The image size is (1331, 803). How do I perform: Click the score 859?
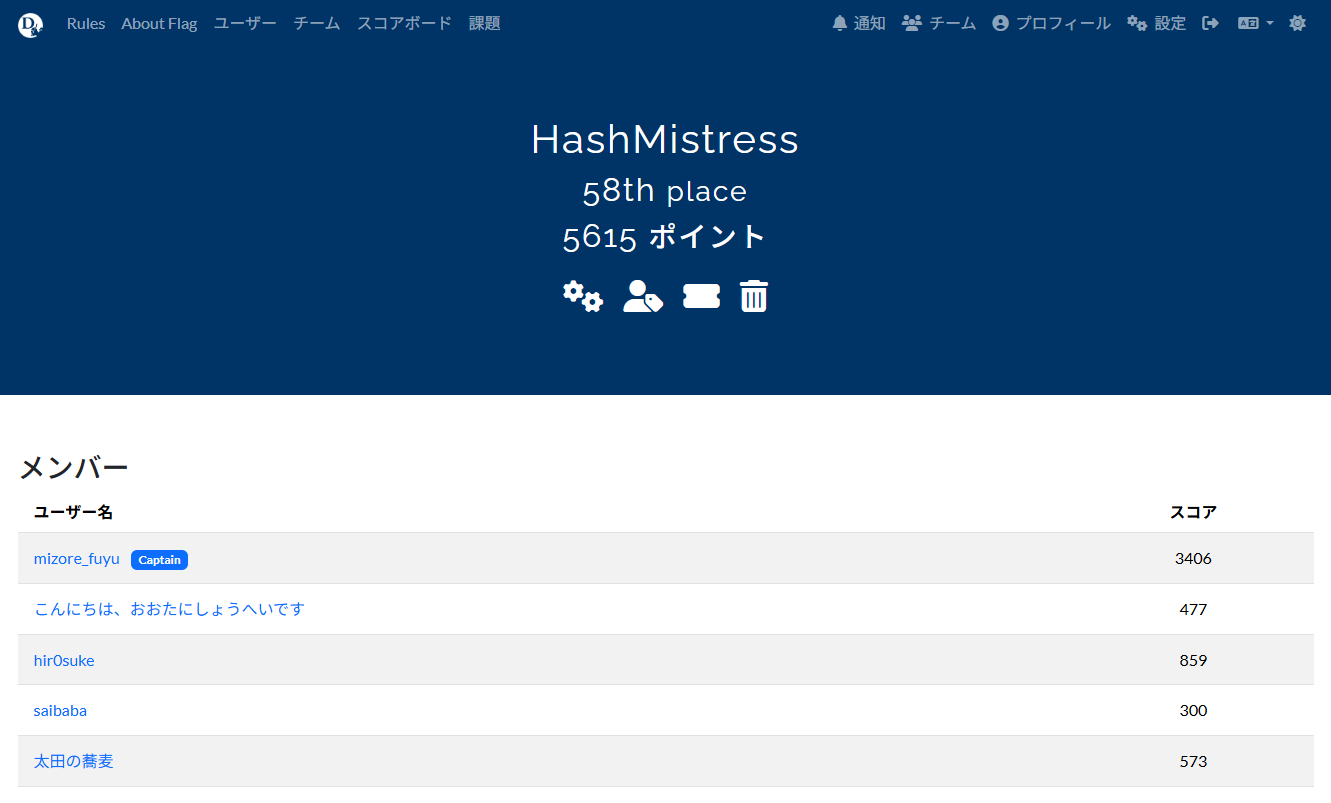pyautogui.click(x=1193, y=660)
